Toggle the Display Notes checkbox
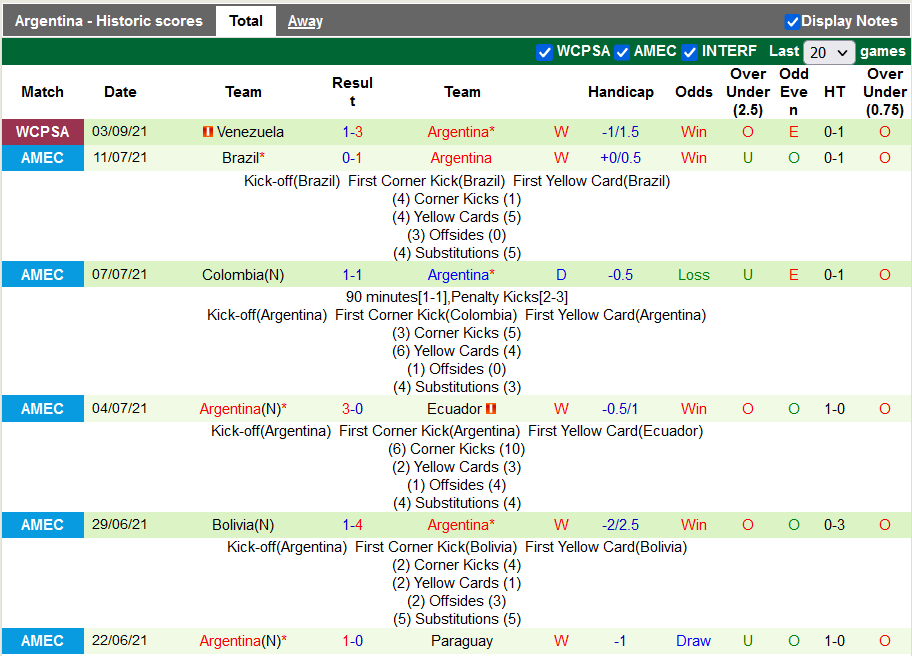The height and width of the screenshot is (656, 912). click(792, 21)
